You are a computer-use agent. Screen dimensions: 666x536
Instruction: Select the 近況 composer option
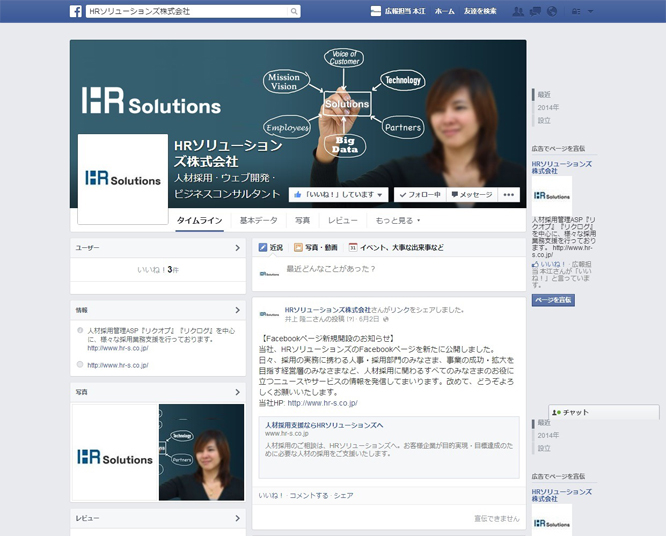coord(271,247)
